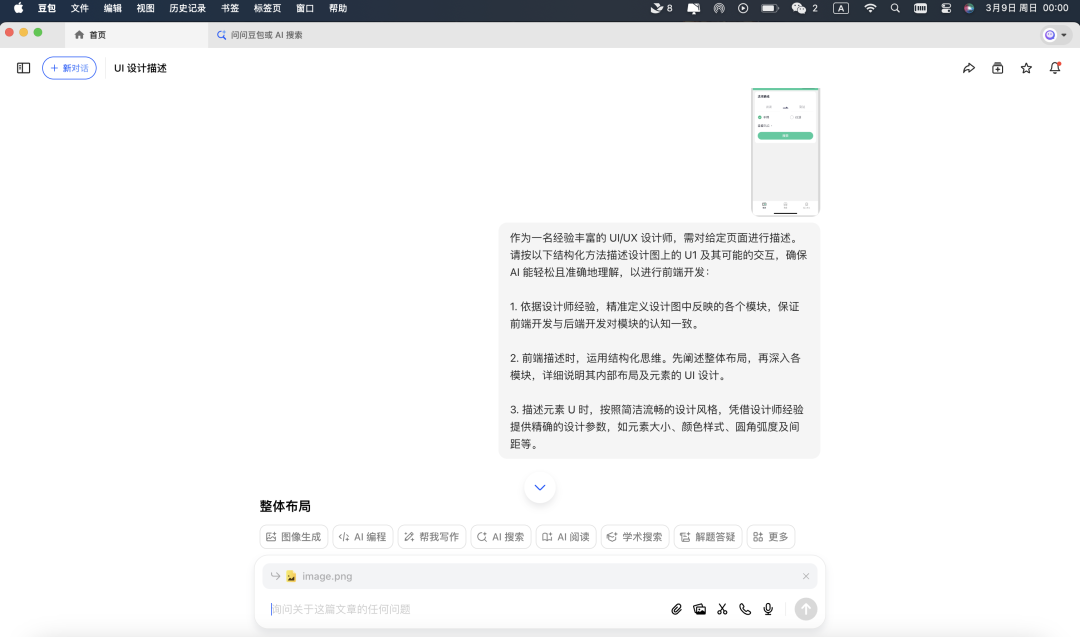
Task: Remove the attached image.png file
Action: click(x=806, y=575)
